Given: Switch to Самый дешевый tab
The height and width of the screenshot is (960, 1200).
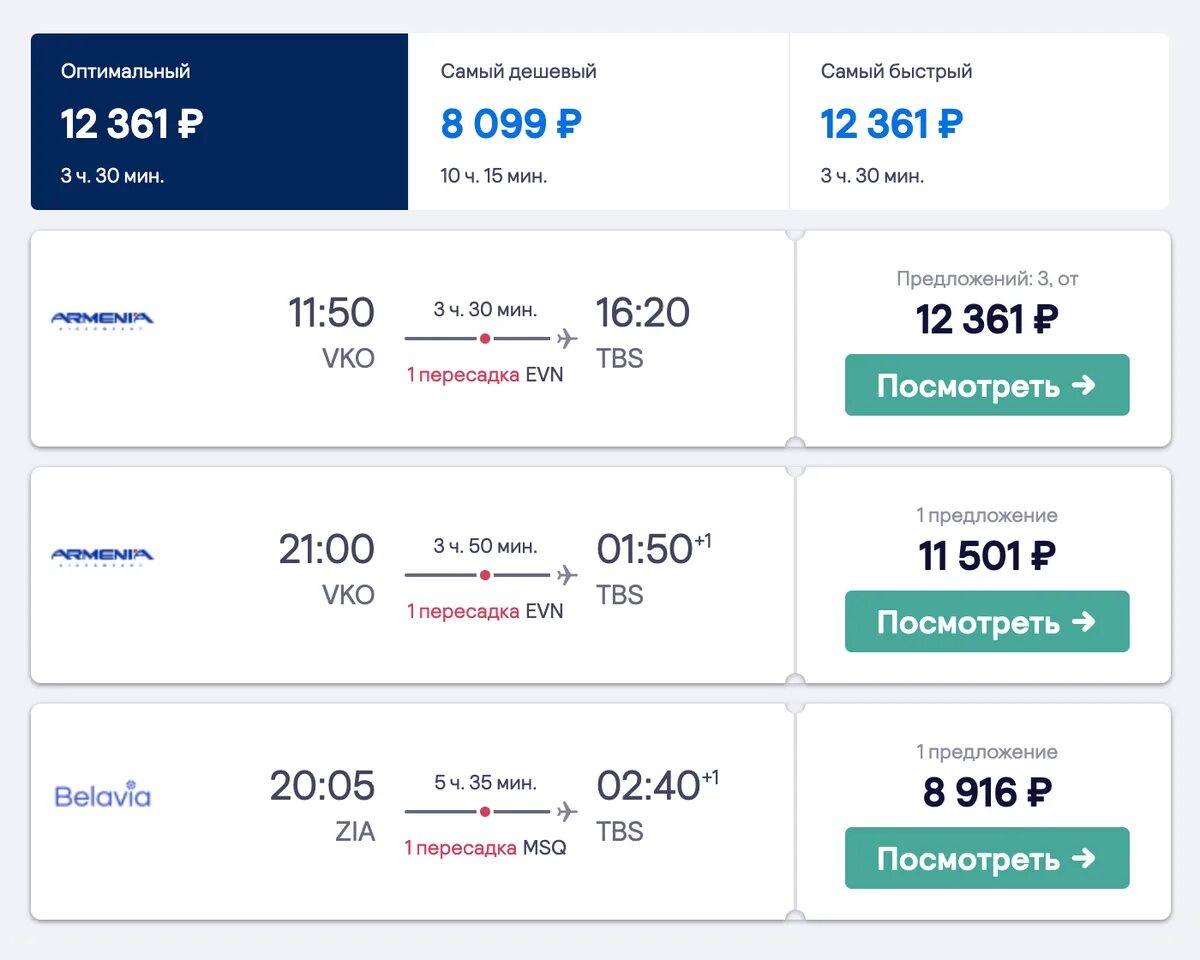Looking at the screenshot, I should pyautogui.click(x=598, y=122).
